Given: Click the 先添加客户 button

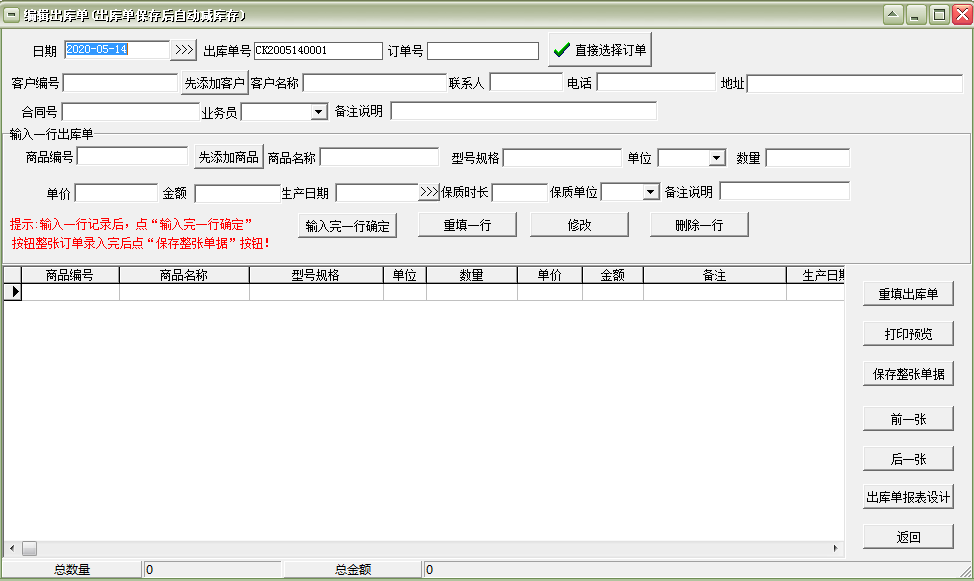Looking at the screenshot, I should pos(214,83).
